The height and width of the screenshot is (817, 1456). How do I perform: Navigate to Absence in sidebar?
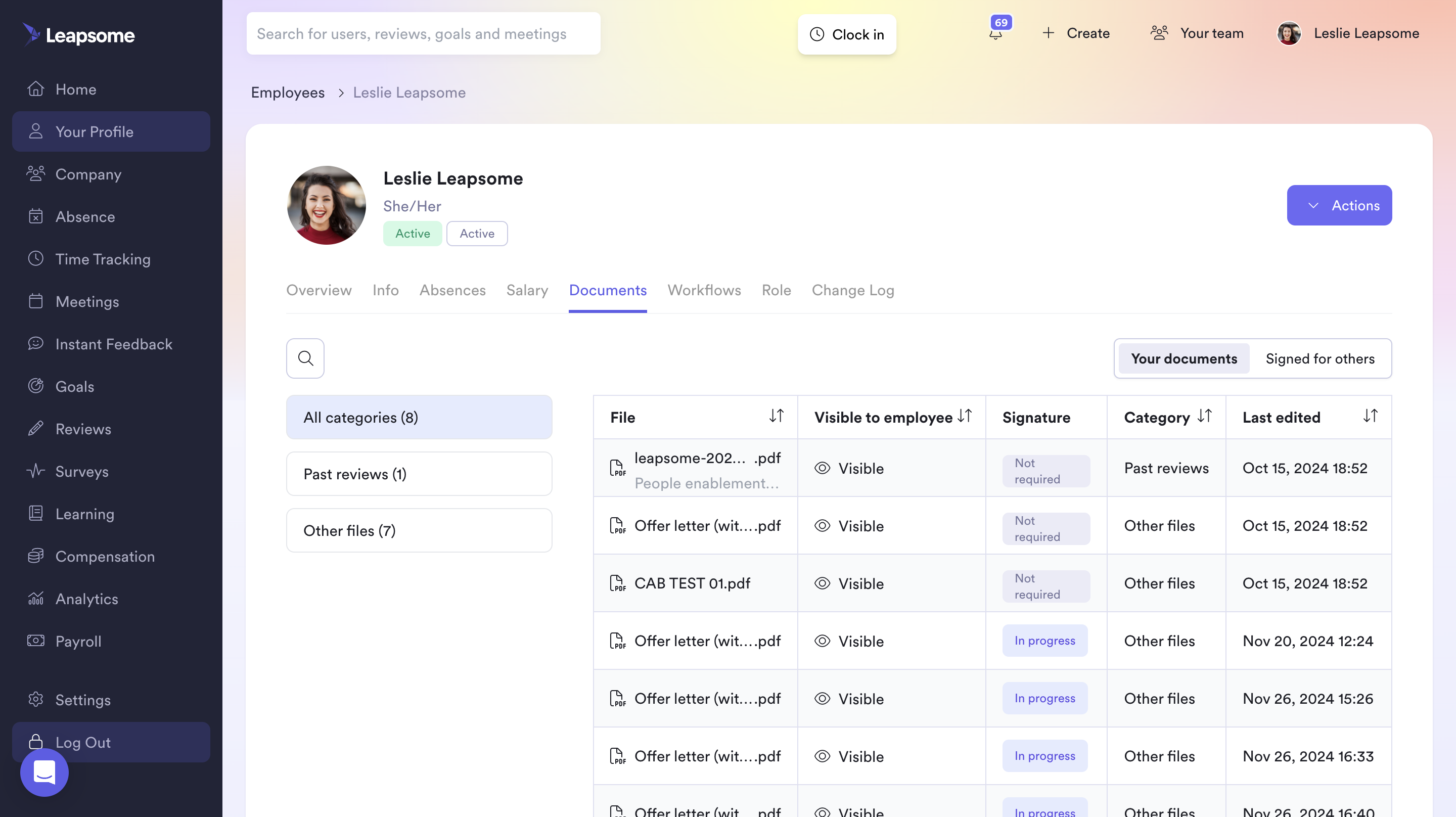point(111,216)
